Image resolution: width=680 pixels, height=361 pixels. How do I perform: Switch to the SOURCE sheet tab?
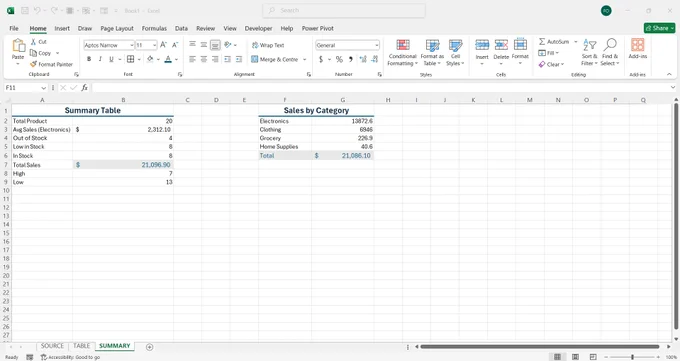52,346
